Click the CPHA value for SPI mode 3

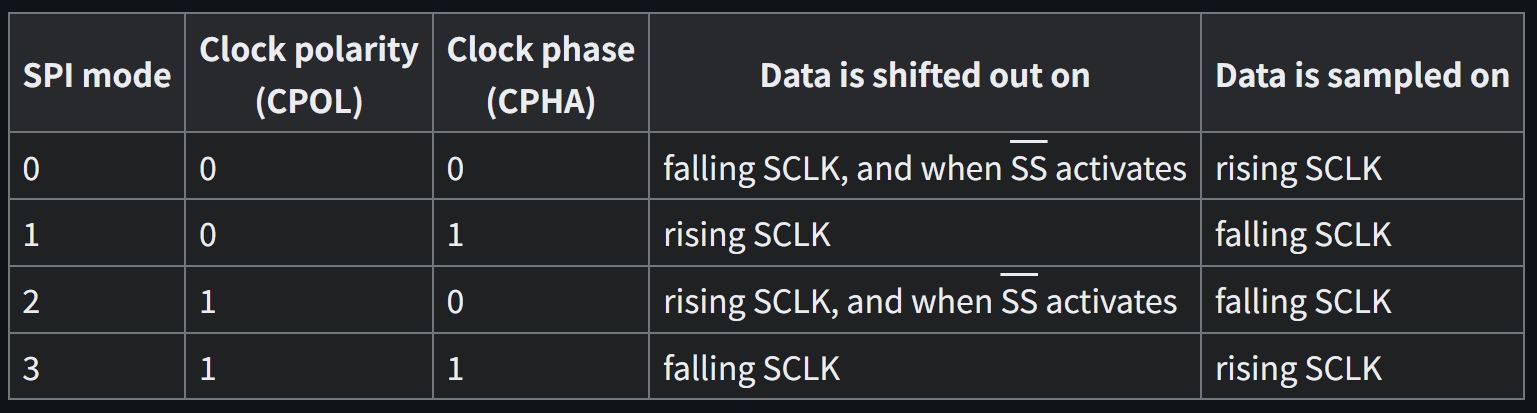pyautogui.click(x=455, y=367)
